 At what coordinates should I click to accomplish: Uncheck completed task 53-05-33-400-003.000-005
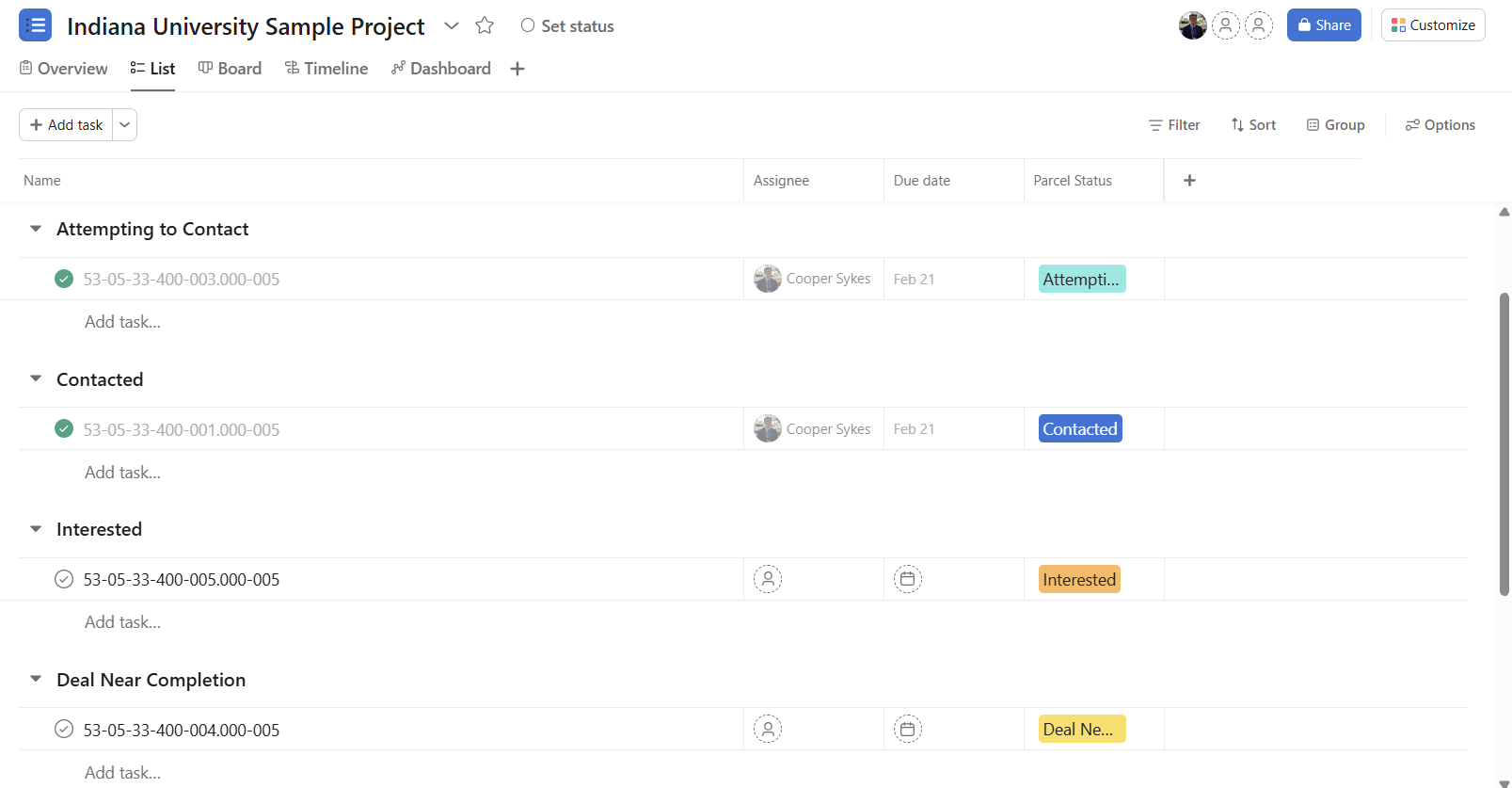64,279
